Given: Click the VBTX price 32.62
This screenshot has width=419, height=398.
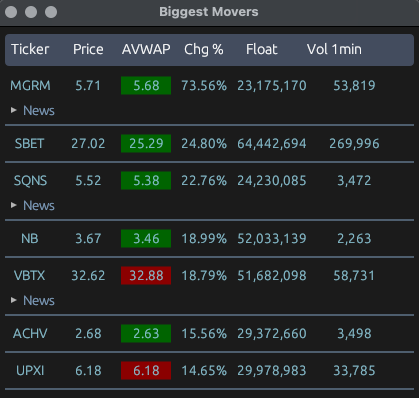Looking at the screenshot, I should (x=88, y=276).
